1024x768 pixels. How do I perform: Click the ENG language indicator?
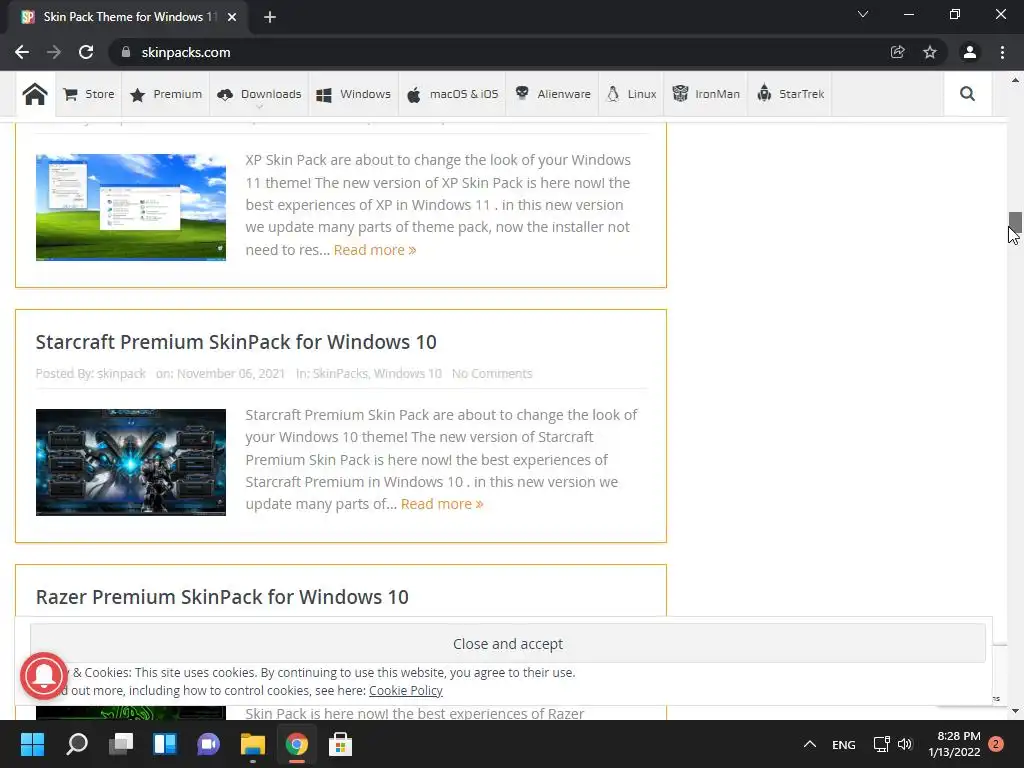[844, 744]
